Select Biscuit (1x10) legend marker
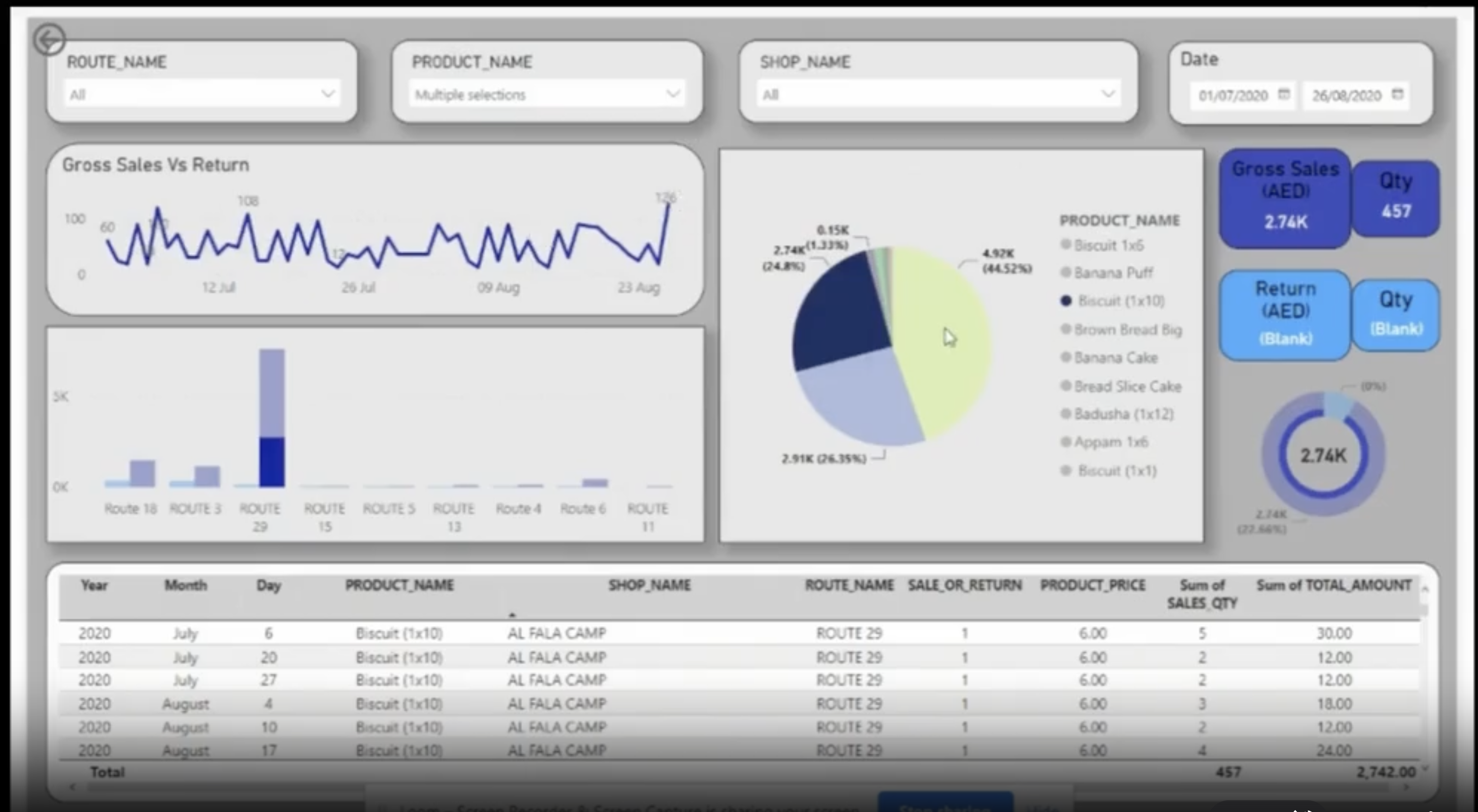Viewport: 1478px width, 812px height. coord(1066,301)
